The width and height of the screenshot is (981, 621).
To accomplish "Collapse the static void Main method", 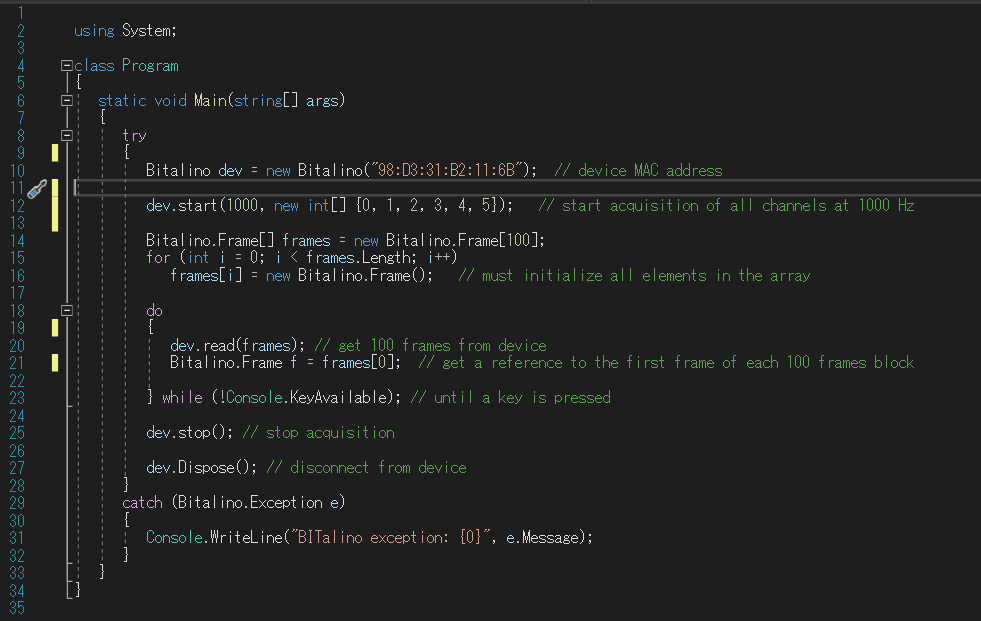I will [x=66, y=100].
